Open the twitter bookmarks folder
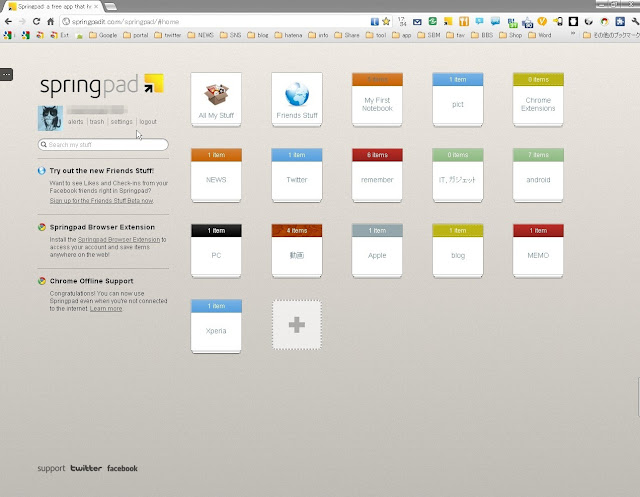The width and height of the screenshot is (640, 497). [x=168, y=35]
